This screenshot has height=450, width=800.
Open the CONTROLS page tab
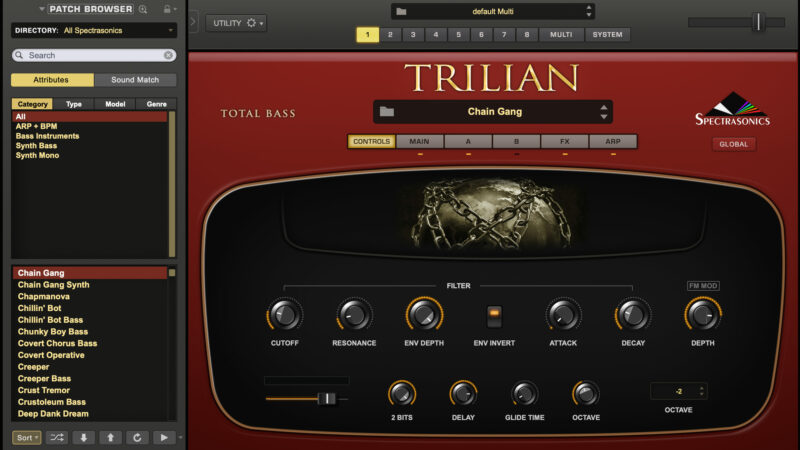(371, 141)
